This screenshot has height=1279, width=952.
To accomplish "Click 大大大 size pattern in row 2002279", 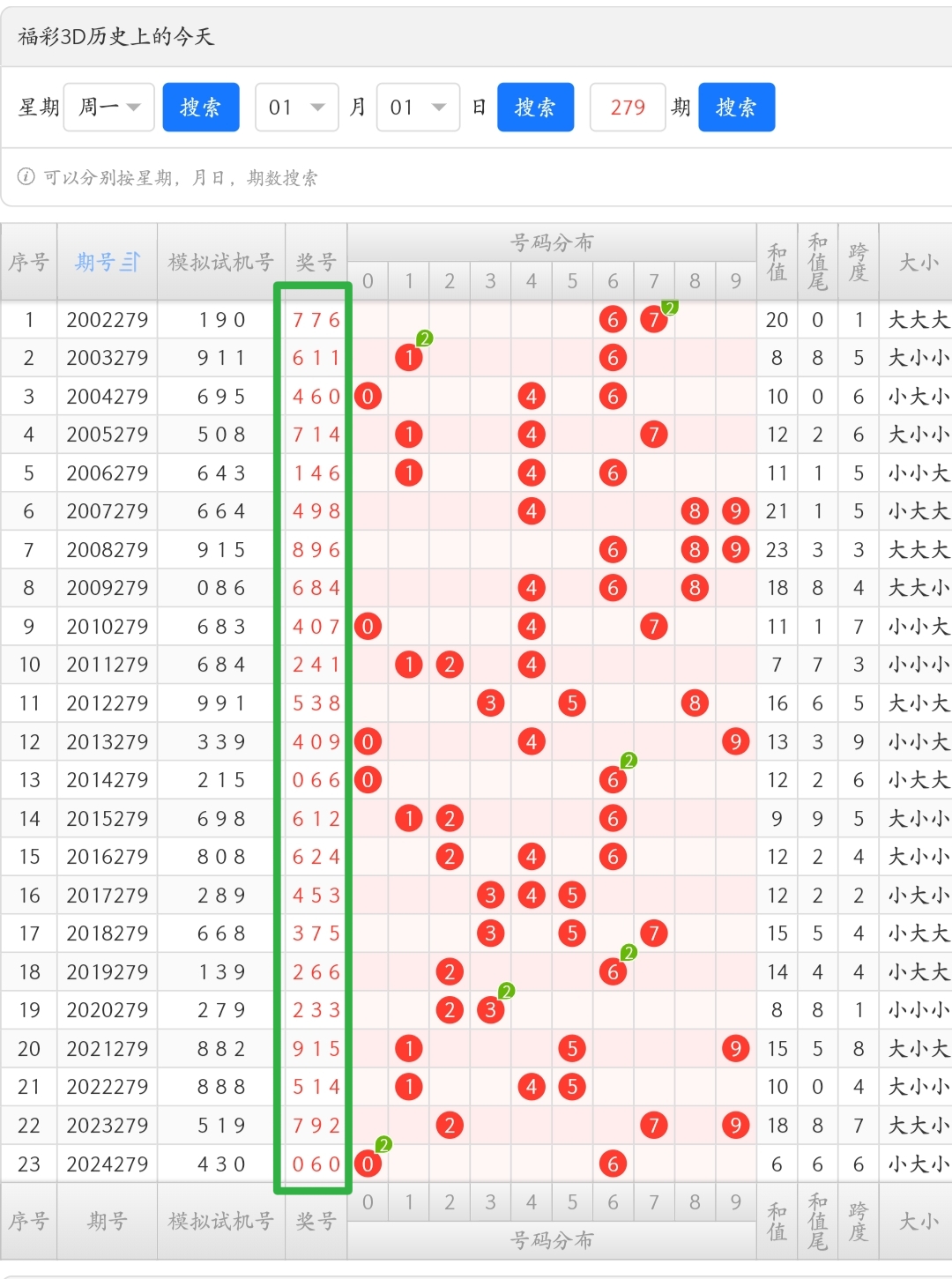I will coord(919,319).
